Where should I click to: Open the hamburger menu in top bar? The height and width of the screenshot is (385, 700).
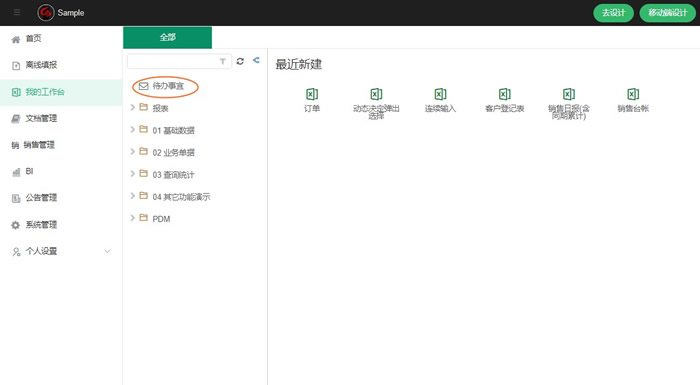(x=17, y=12)
